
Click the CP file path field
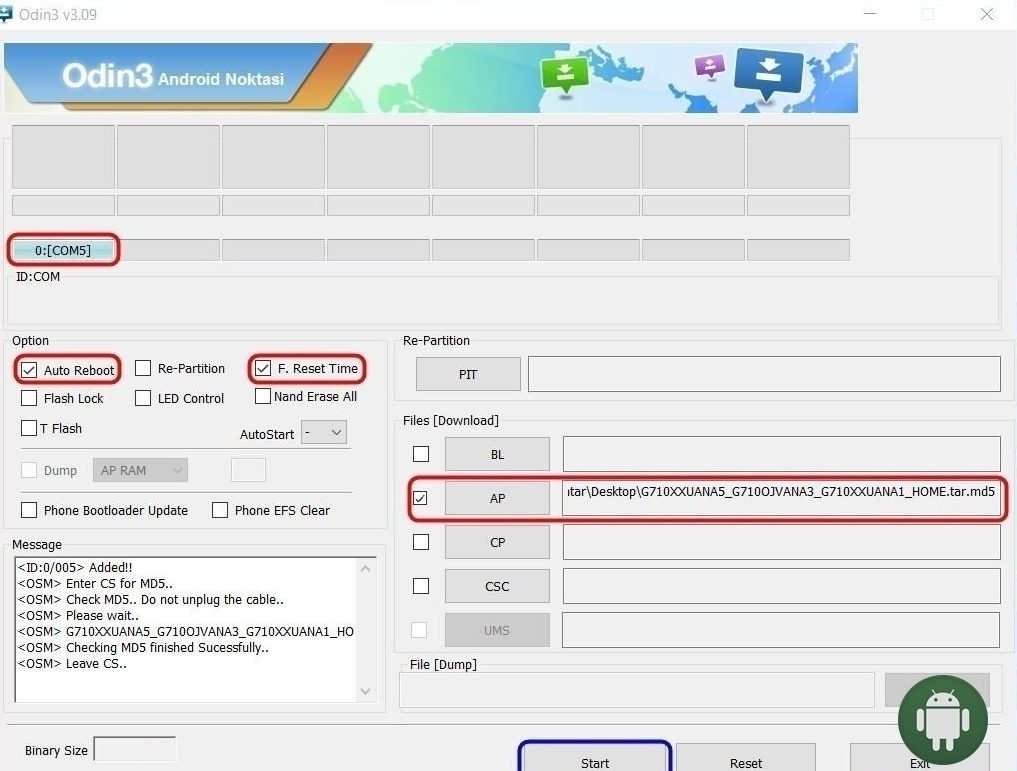[x=782, y=542]
